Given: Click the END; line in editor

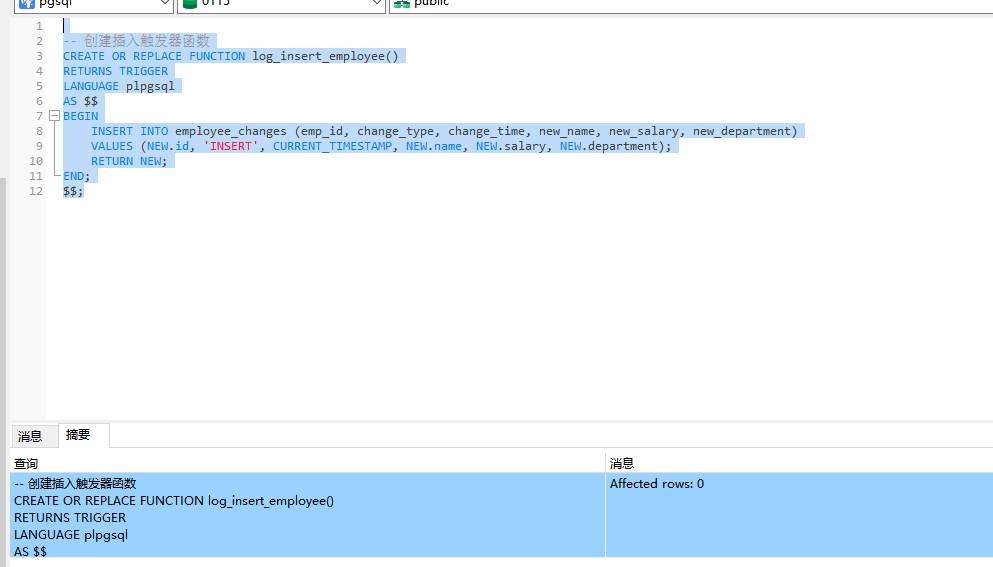Looking at the screenshot, I should click(x=77, y=176).
